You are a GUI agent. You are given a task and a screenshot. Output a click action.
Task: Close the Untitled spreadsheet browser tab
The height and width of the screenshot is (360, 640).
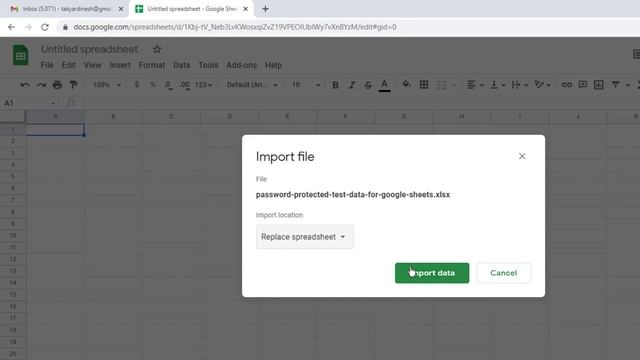(245, 9)
